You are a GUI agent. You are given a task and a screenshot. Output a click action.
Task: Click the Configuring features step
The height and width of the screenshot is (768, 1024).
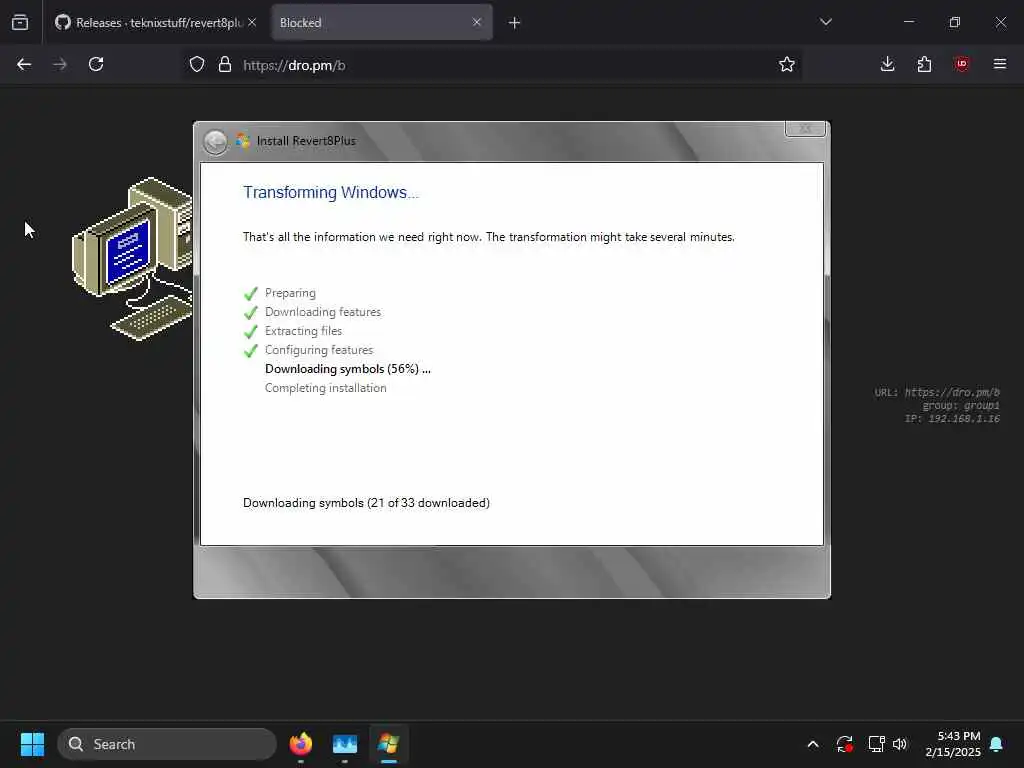tap(319, 350)
